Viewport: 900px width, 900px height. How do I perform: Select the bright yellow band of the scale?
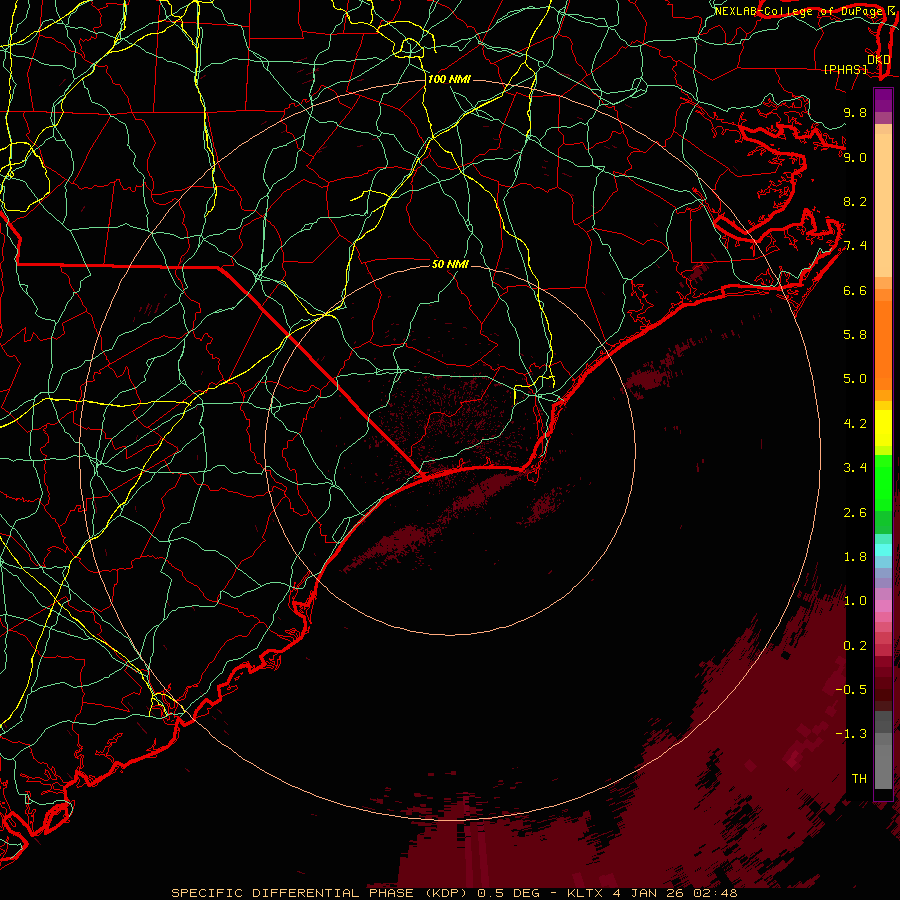coord(883,428)
